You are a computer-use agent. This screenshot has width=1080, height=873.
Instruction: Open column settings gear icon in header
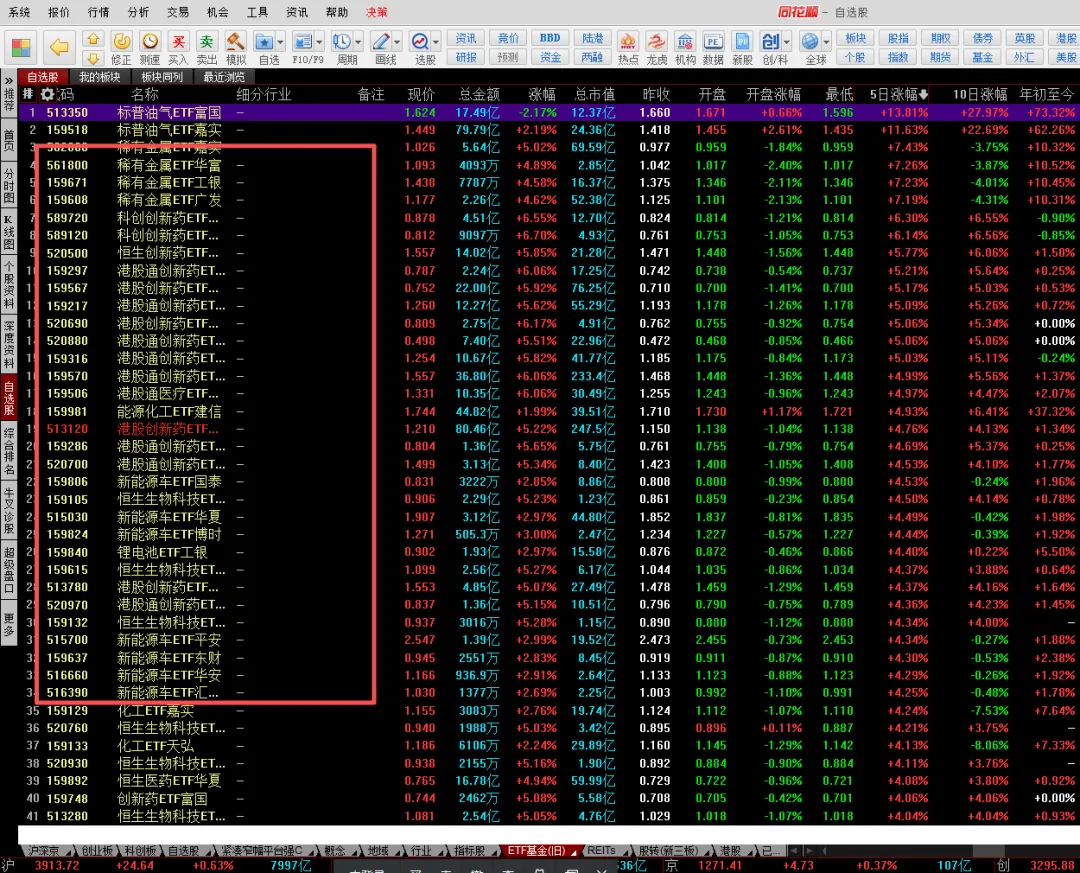48,94
